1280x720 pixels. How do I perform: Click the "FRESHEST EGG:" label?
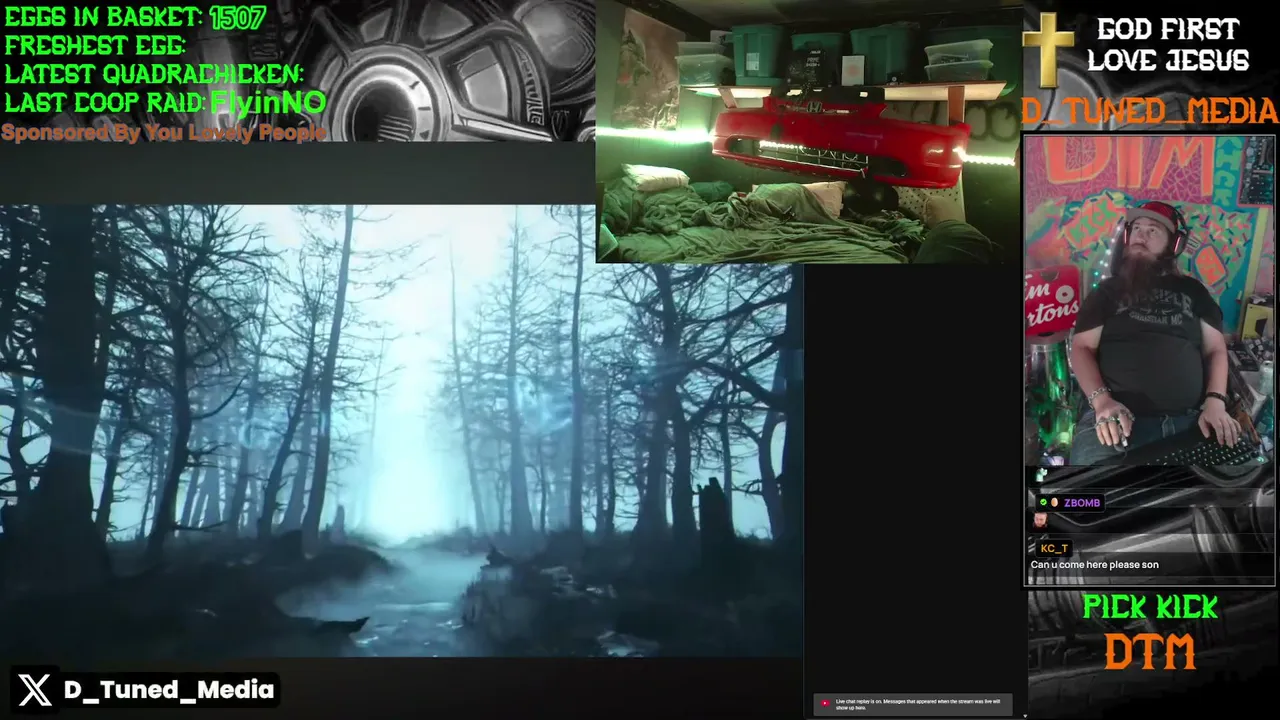click(x=95, y=46)
